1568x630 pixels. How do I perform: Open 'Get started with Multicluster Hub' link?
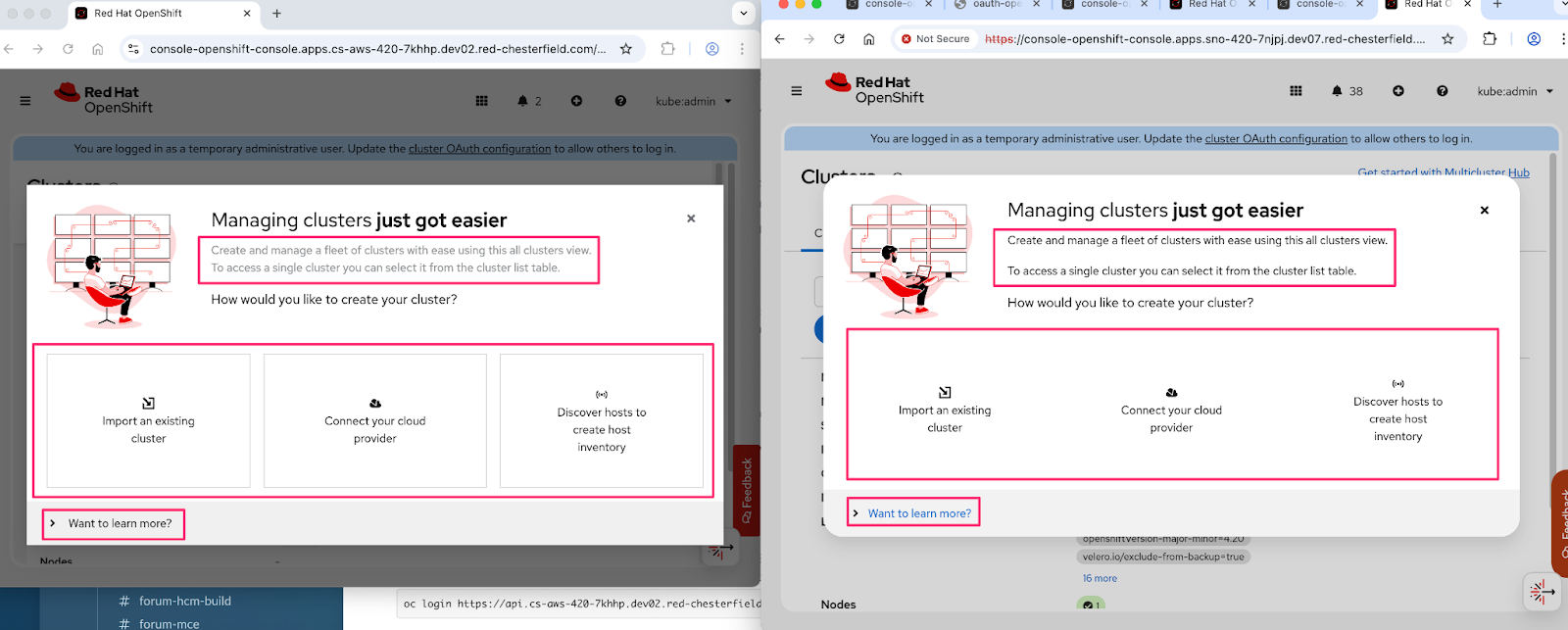pos(1444,172)
